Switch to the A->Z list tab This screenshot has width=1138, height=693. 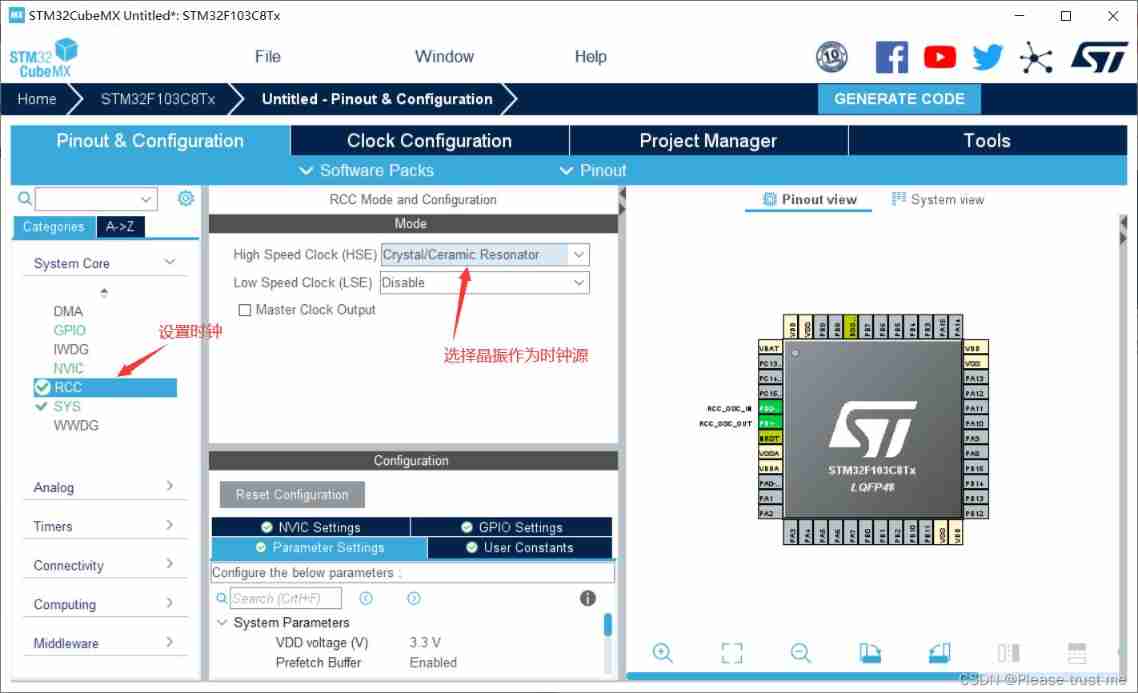click(x=120, y=226)
